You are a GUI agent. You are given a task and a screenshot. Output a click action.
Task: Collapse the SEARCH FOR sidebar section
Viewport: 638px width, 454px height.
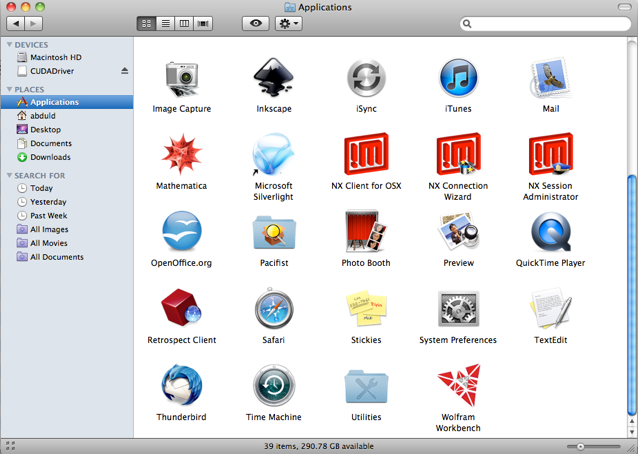coord(9,176)
